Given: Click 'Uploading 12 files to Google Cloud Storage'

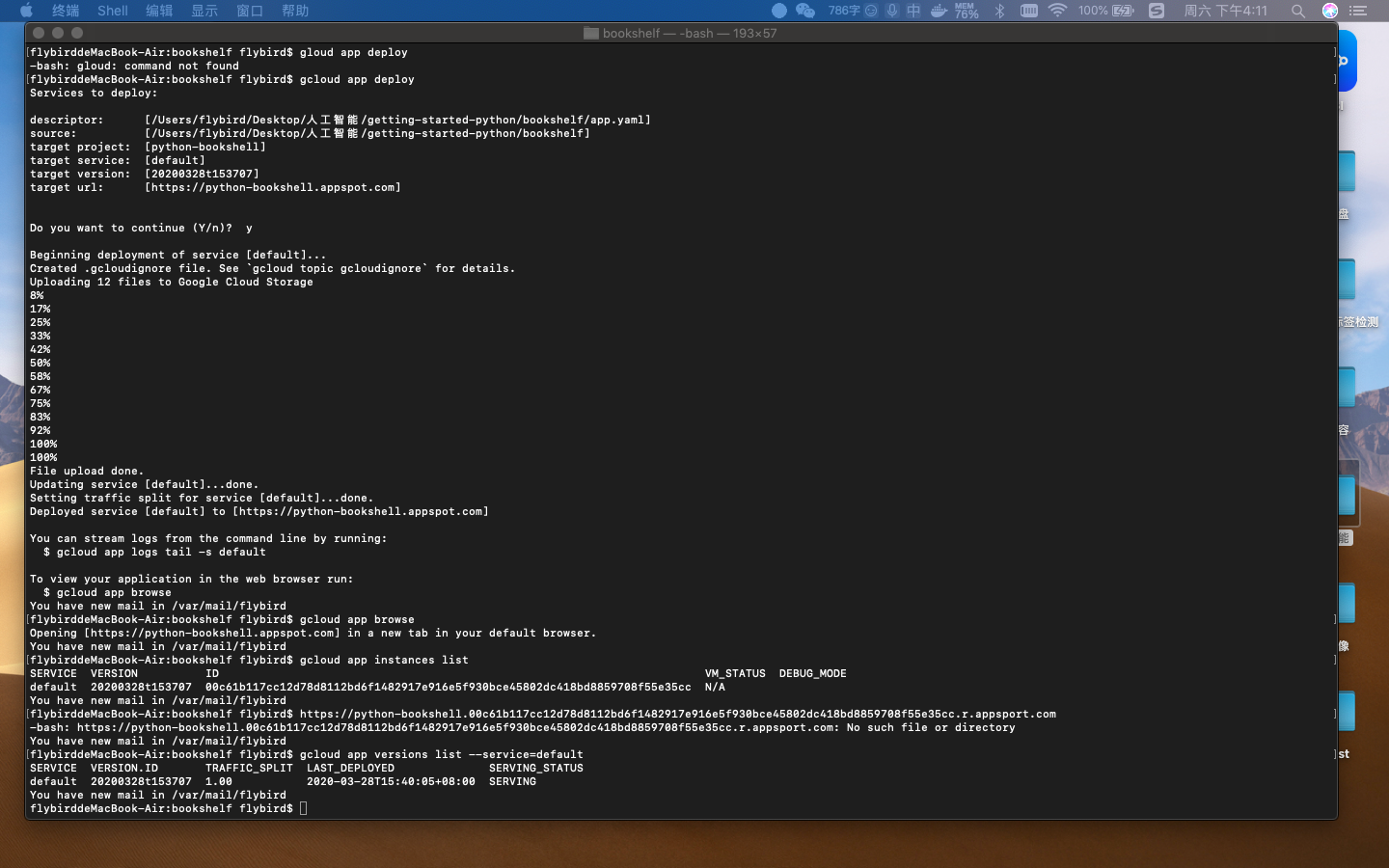Looking at the screenshot, I should tap(172, 282).
